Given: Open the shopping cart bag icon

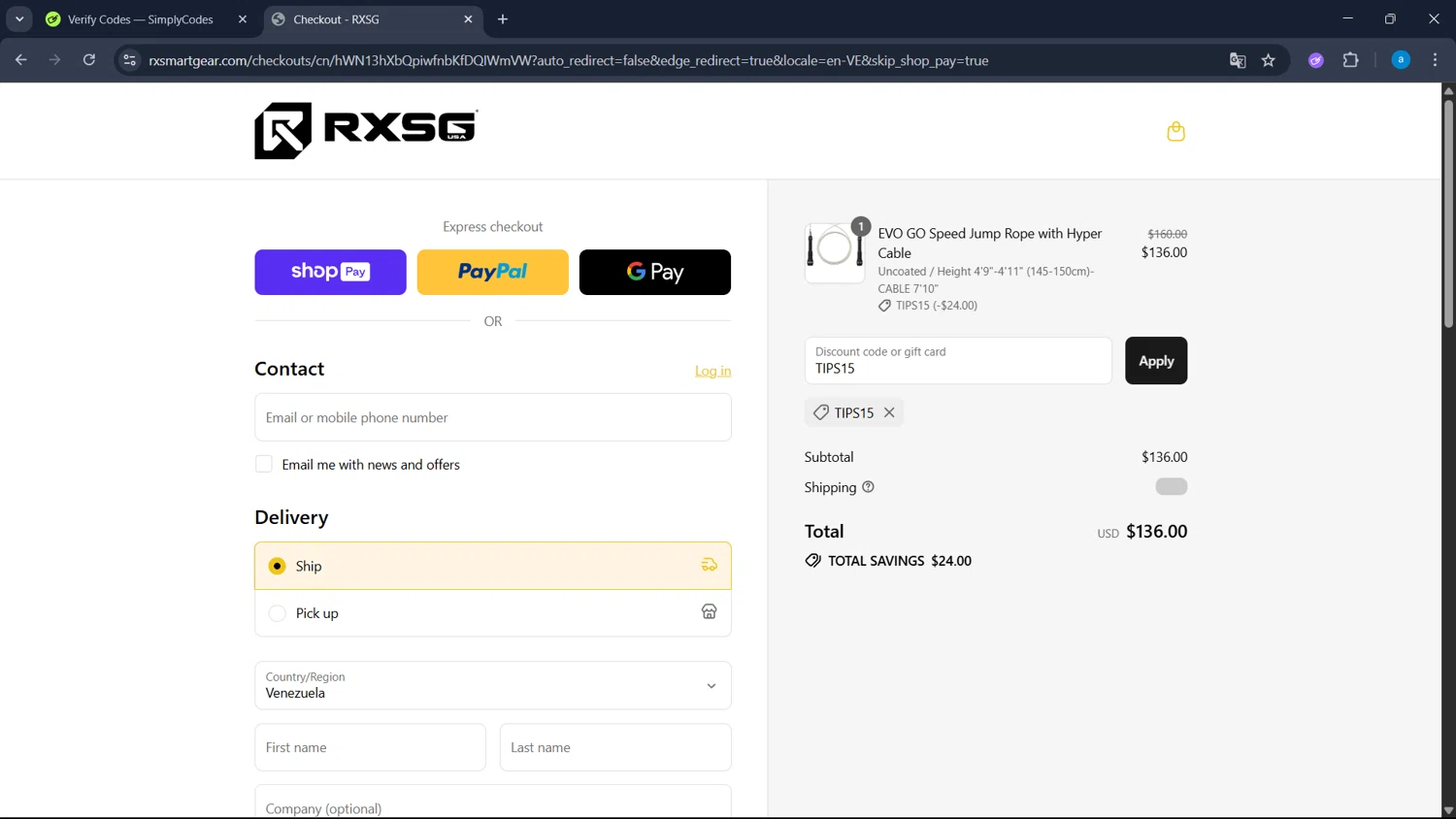Looking at the screenshot, I should tap(1175, 131).
